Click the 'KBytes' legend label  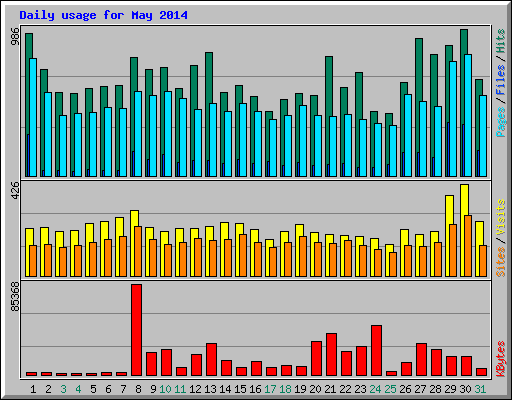tap(500, 359)
